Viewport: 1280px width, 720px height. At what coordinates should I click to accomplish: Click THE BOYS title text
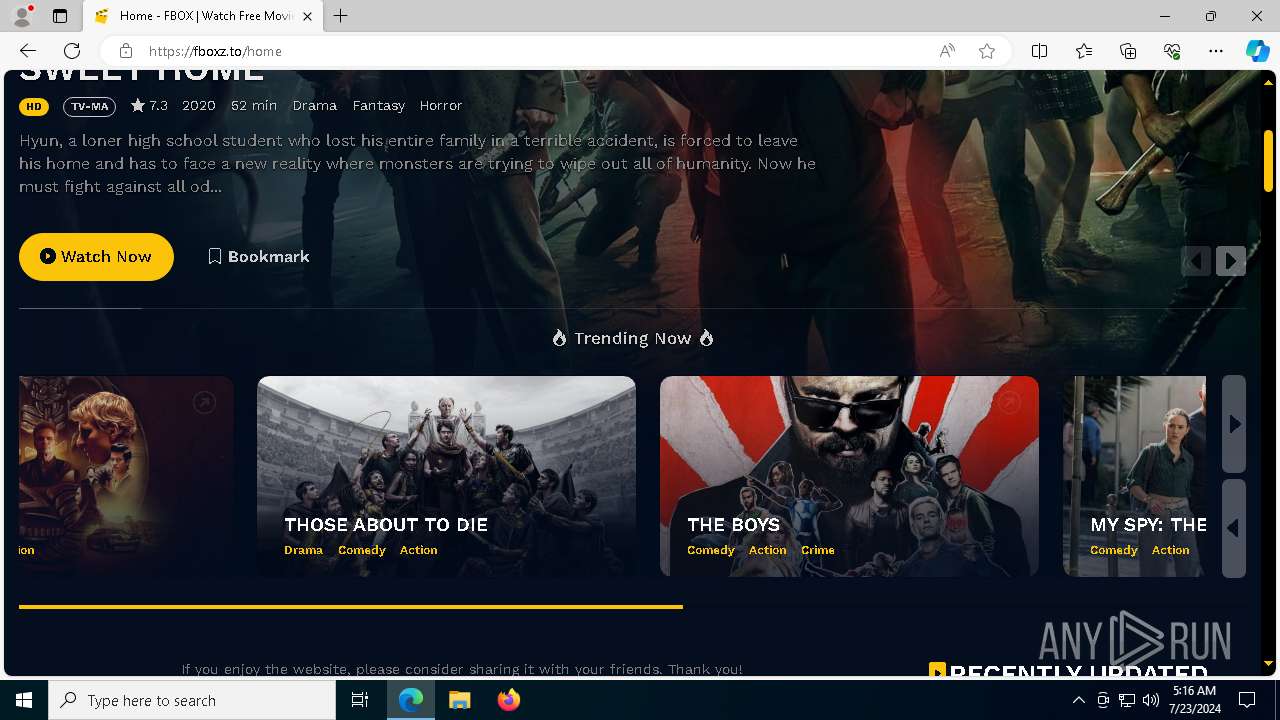click(733, 525)
